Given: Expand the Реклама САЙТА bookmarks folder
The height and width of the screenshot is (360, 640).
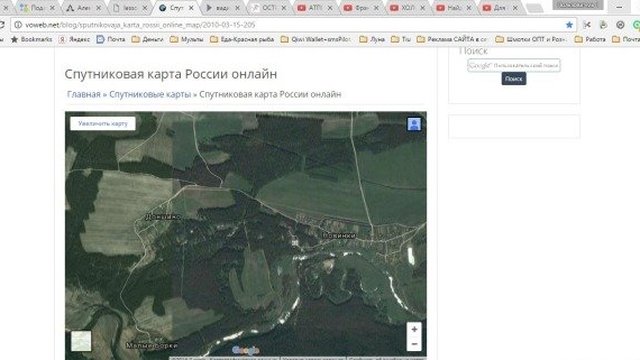Looking at the screenshot, I should pos(452,39).
